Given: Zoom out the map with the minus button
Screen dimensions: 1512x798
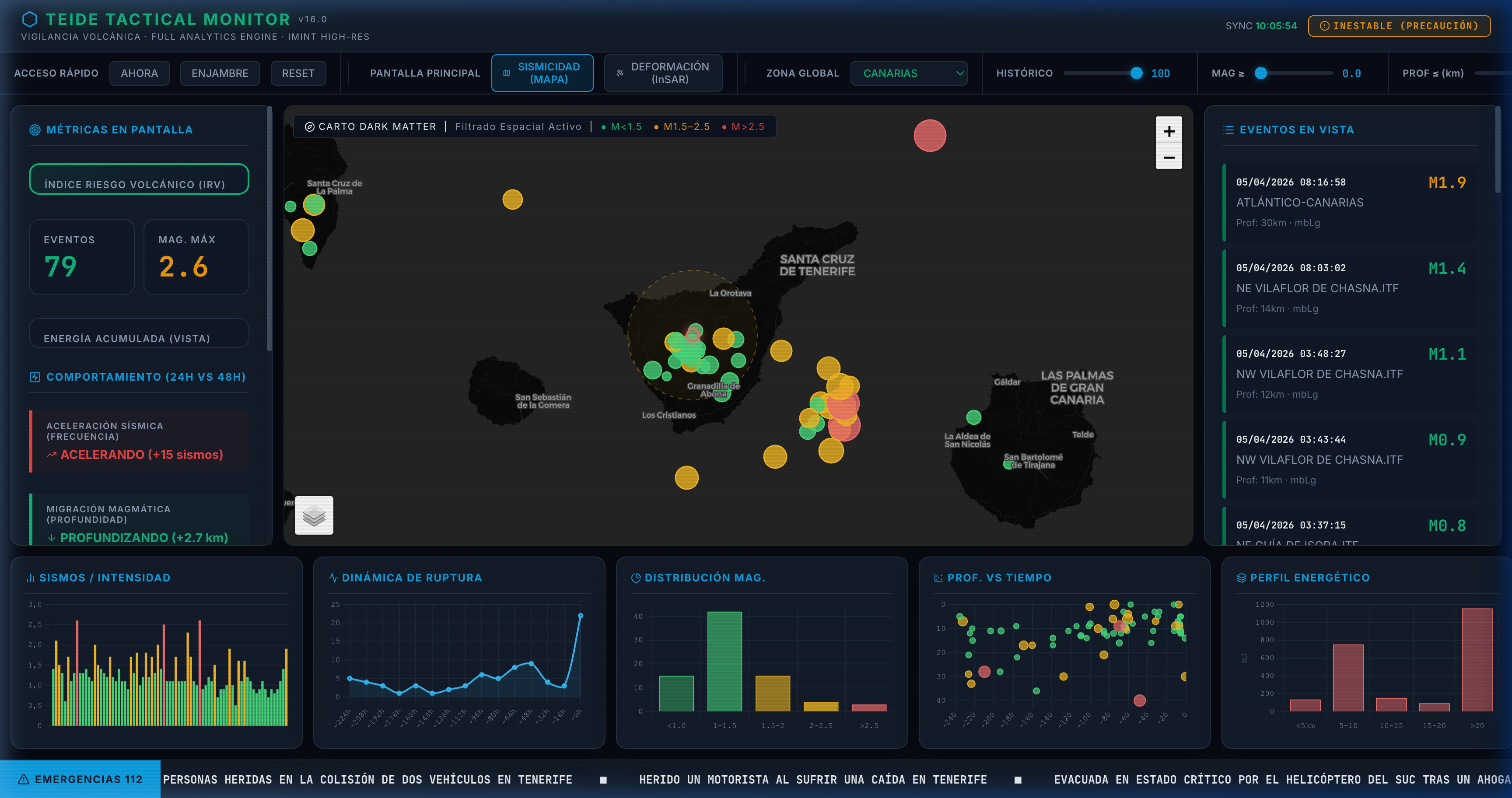Looking at the screenshot, I should pyautogui.click(x=1169, y=157).
